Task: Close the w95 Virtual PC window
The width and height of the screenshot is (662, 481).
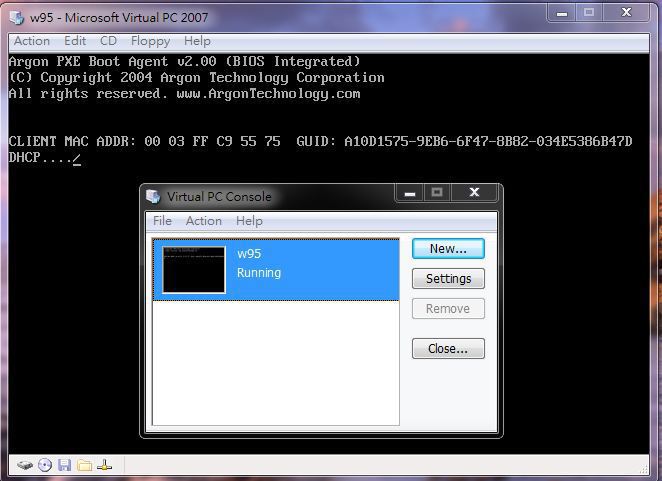Action: [x=626, y=13]
